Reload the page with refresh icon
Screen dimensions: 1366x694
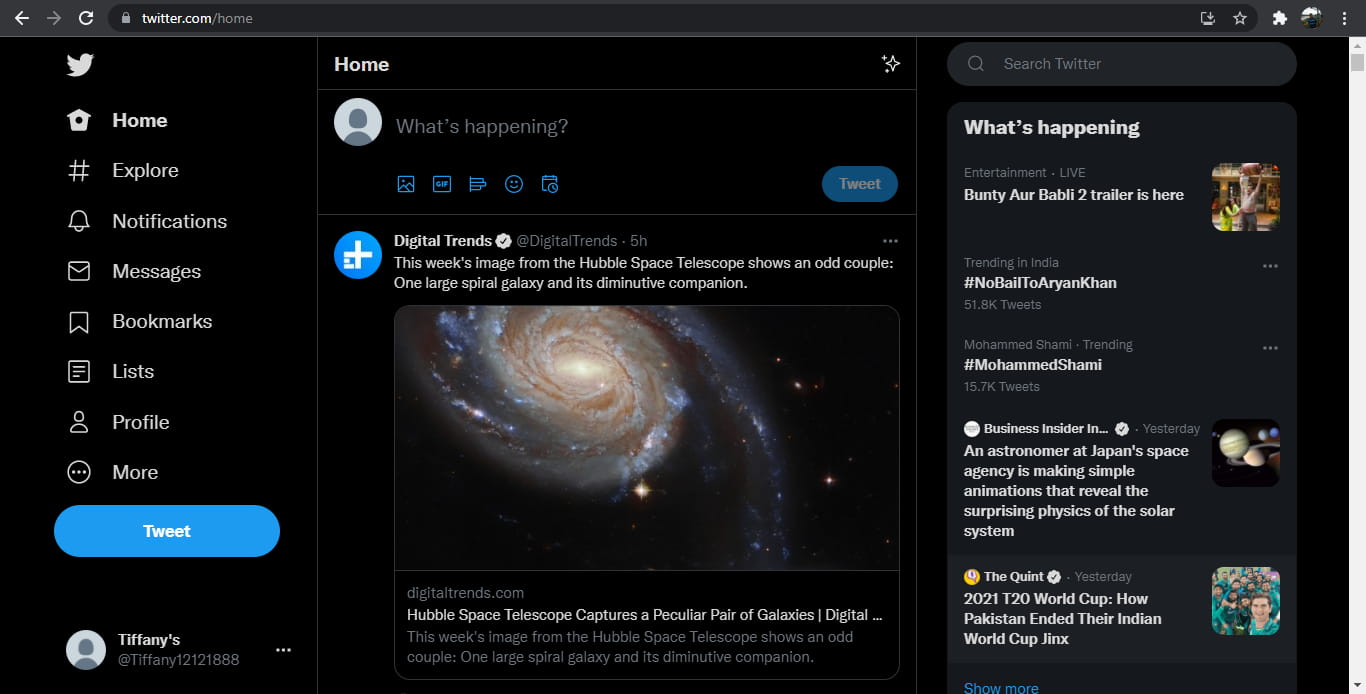[86, 18]
